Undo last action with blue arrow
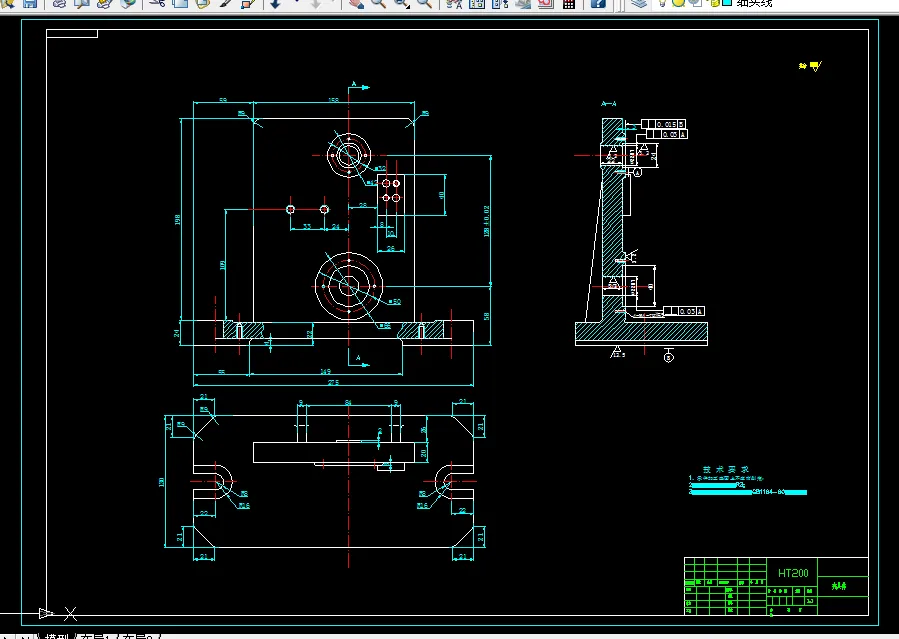 [275, 3]
